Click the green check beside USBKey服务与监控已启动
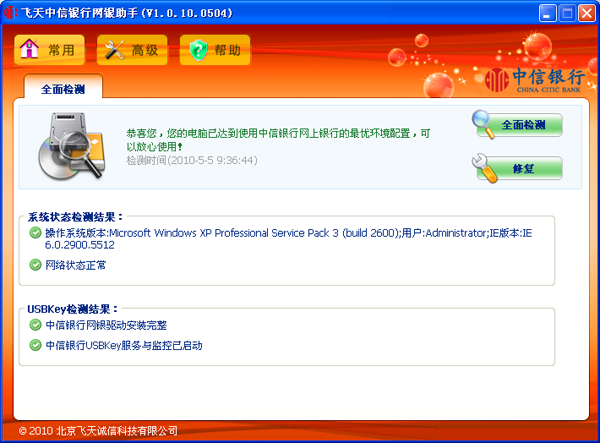 [x=35, y=345]
